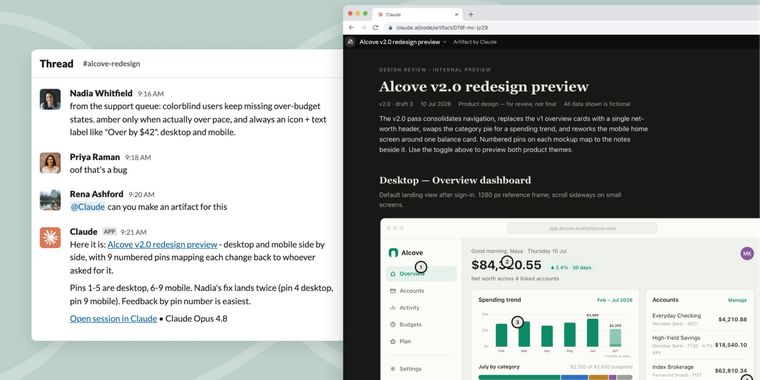Viewport: 760px width, 380px height.
Task: Click the $84,320.55 net worth figure
Action: click(506, 265)
